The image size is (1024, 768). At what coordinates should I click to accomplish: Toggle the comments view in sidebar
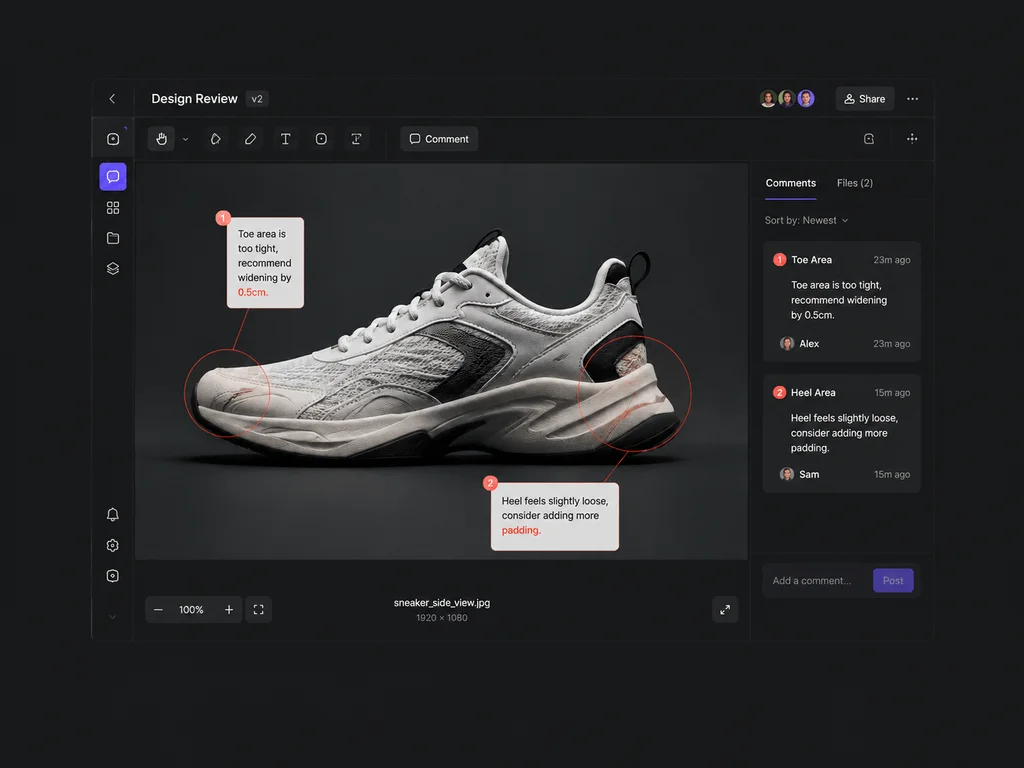click(x=113, y=176)
